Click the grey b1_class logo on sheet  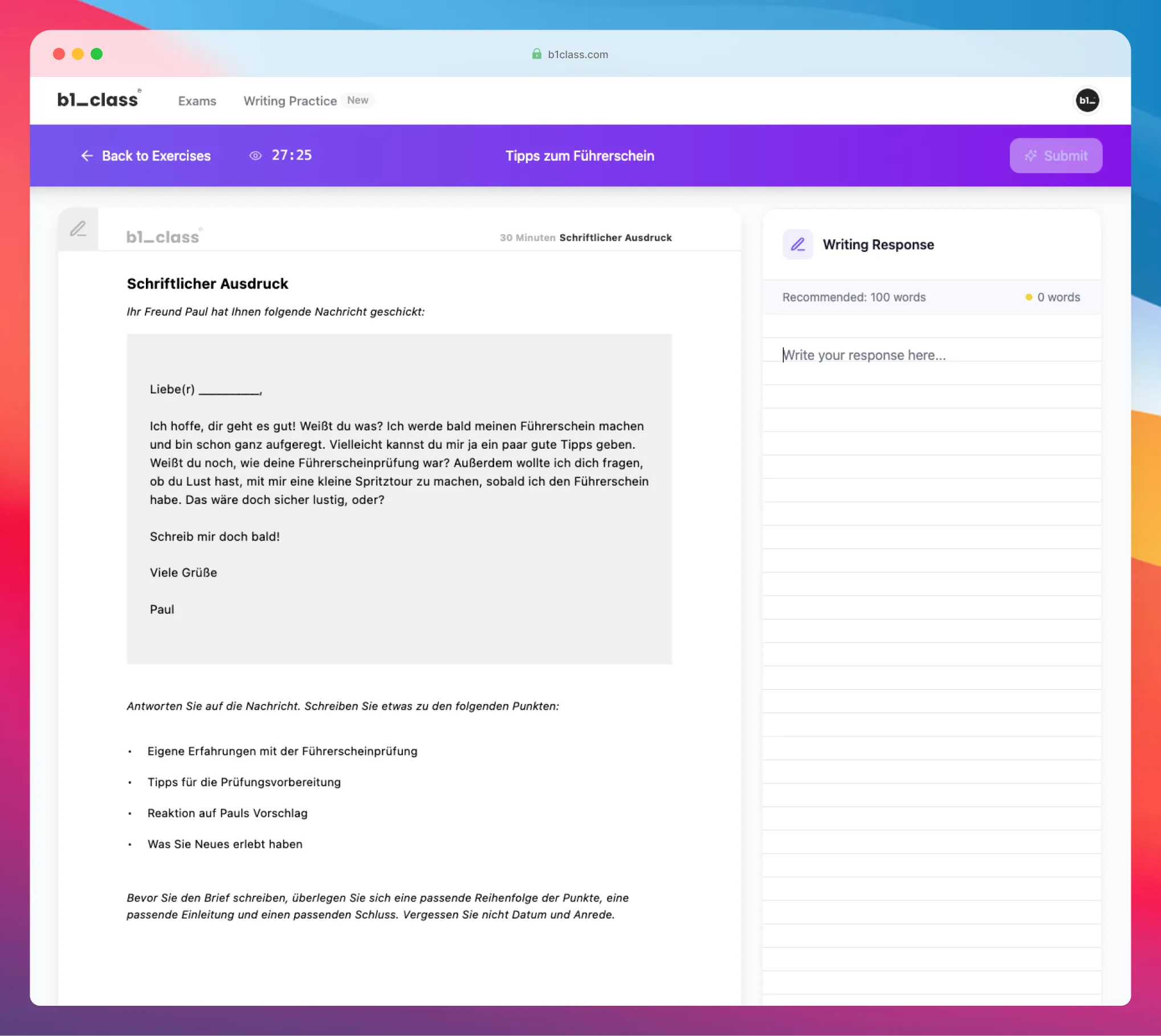(x=164, y=237)
